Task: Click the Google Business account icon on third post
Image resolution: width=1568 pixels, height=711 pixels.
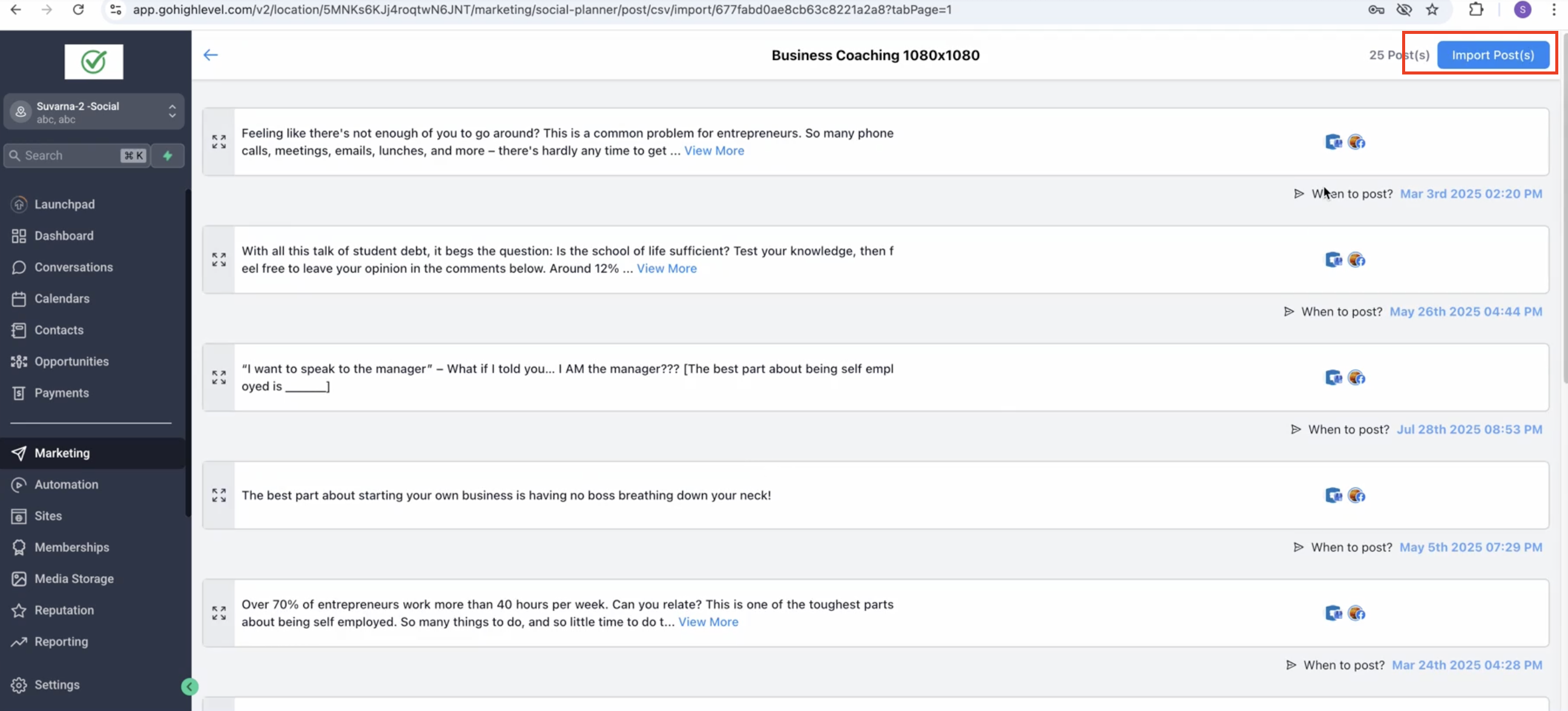Action: [1334, 377]
